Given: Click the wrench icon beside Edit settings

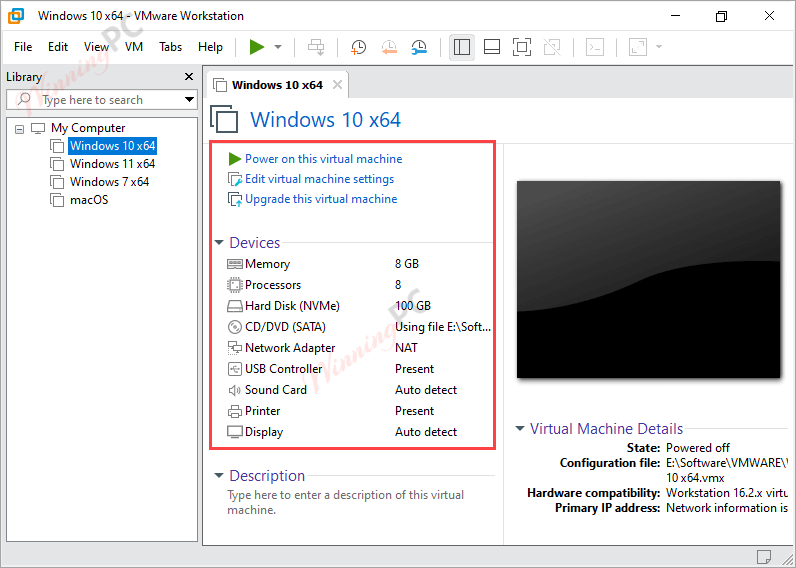Looking at the screenshot, I should pos(235,179).
